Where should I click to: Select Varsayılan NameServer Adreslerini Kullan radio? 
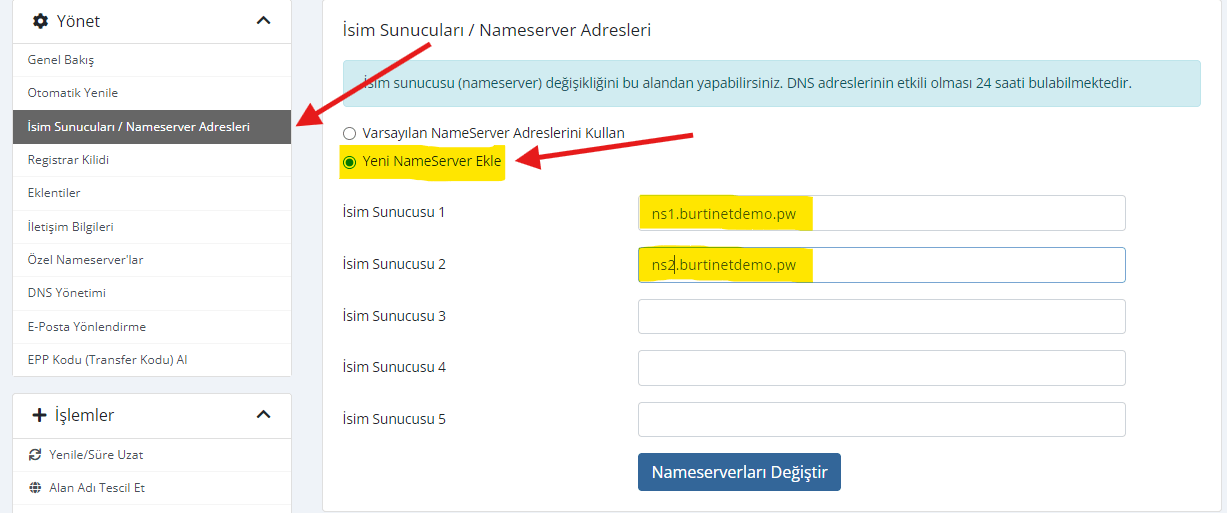350,133
